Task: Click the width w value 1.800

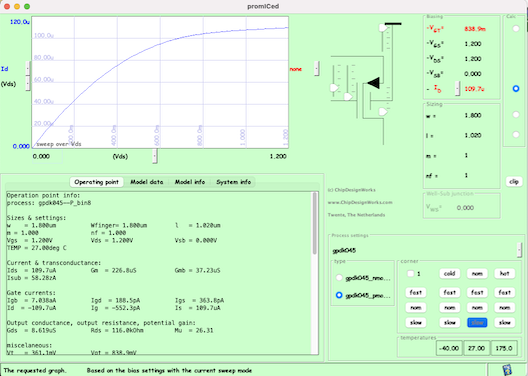Action: click(473, 115)
